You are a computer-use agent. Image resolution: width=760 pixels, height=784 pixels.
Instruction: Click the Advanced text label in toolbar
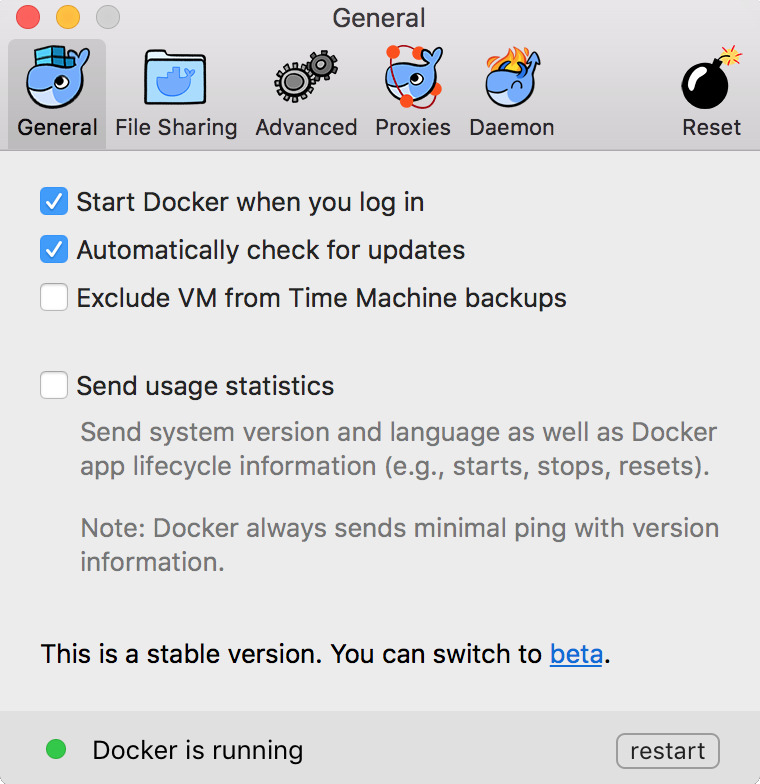[x=306, y=128]
